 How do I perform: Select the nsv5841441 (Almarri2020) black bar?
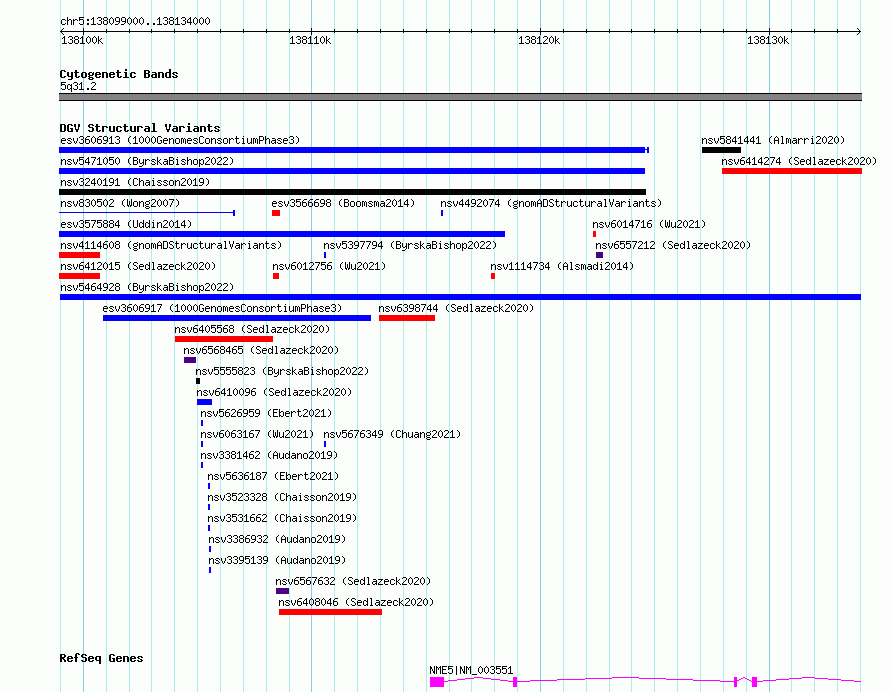pyautogui.click(x=721, y=150)
